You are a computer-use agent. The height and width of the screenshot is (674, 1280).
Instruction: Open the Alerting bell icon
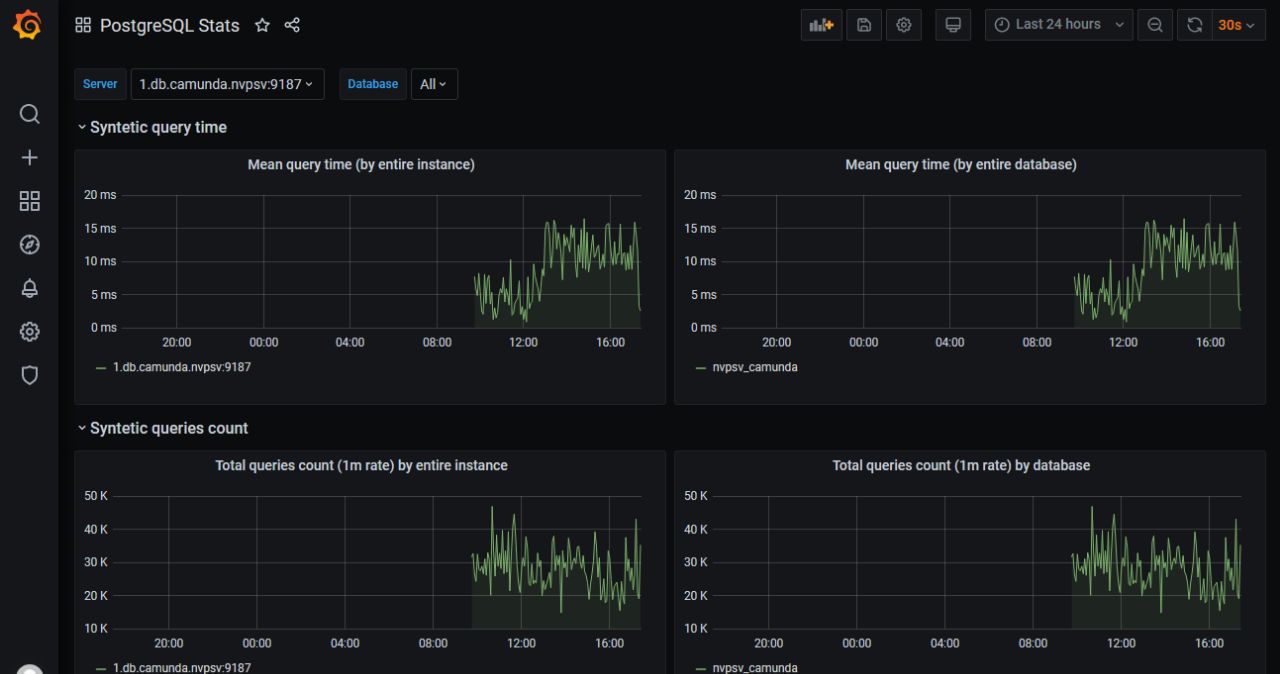[30, 288]
